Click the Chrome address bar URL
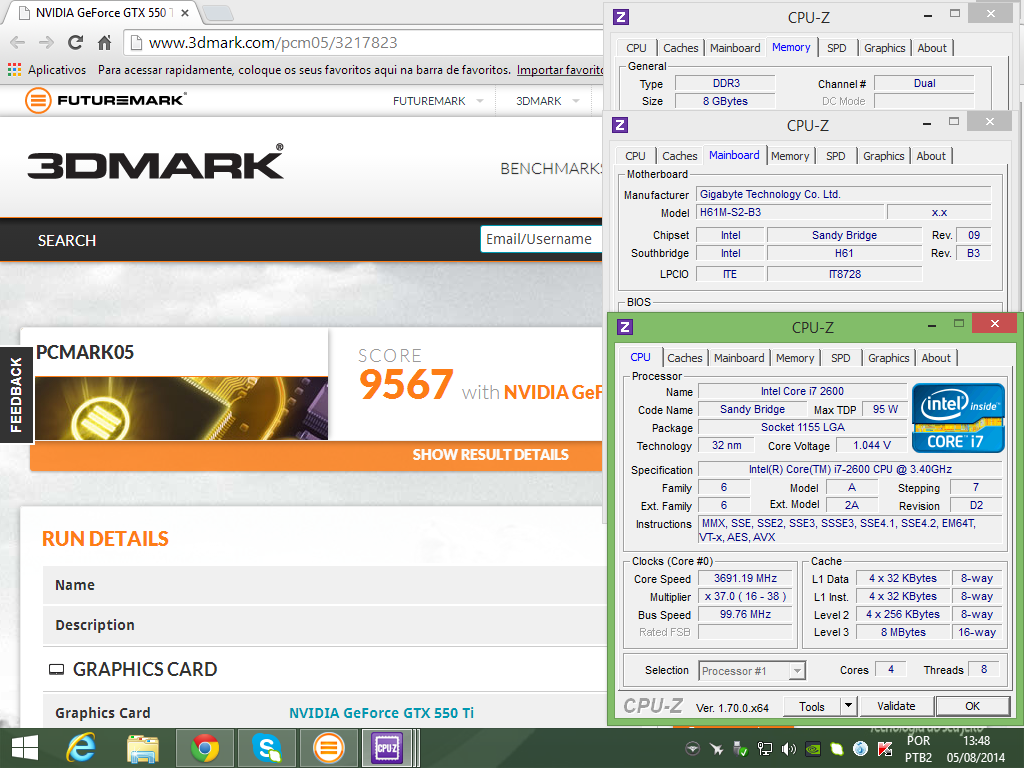The height and width of the screenshot is (768, 1024). pos(273,42)
